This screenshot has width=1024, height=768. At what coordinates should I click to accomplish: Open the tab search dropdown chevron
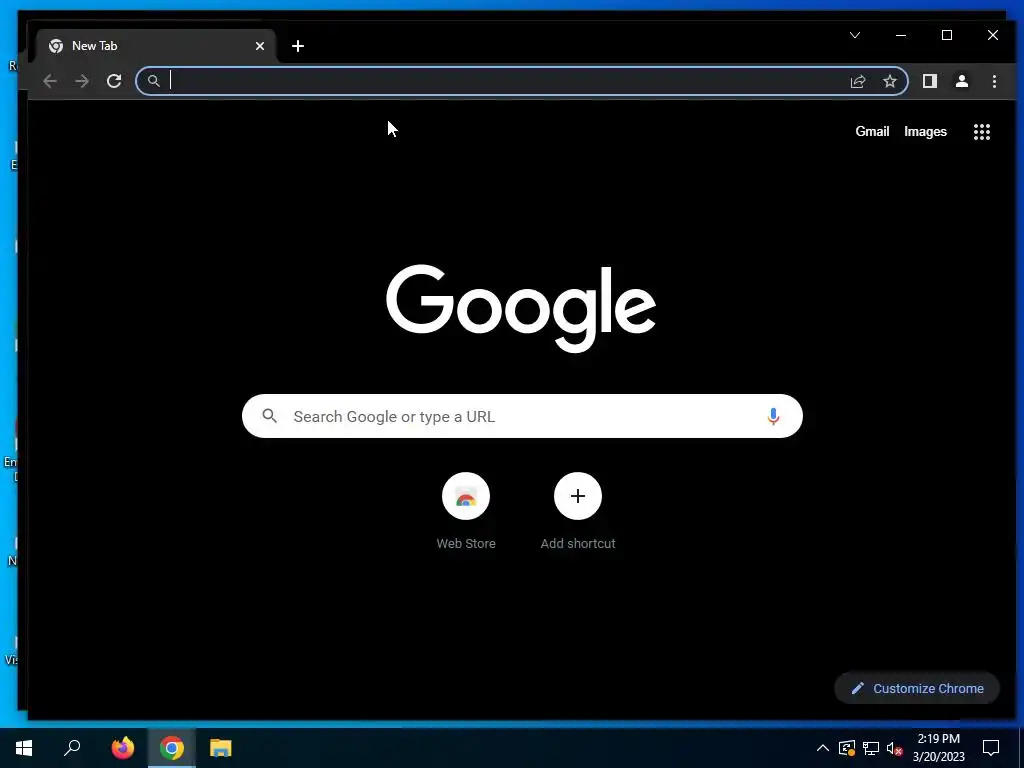click(x=855, y=35)
